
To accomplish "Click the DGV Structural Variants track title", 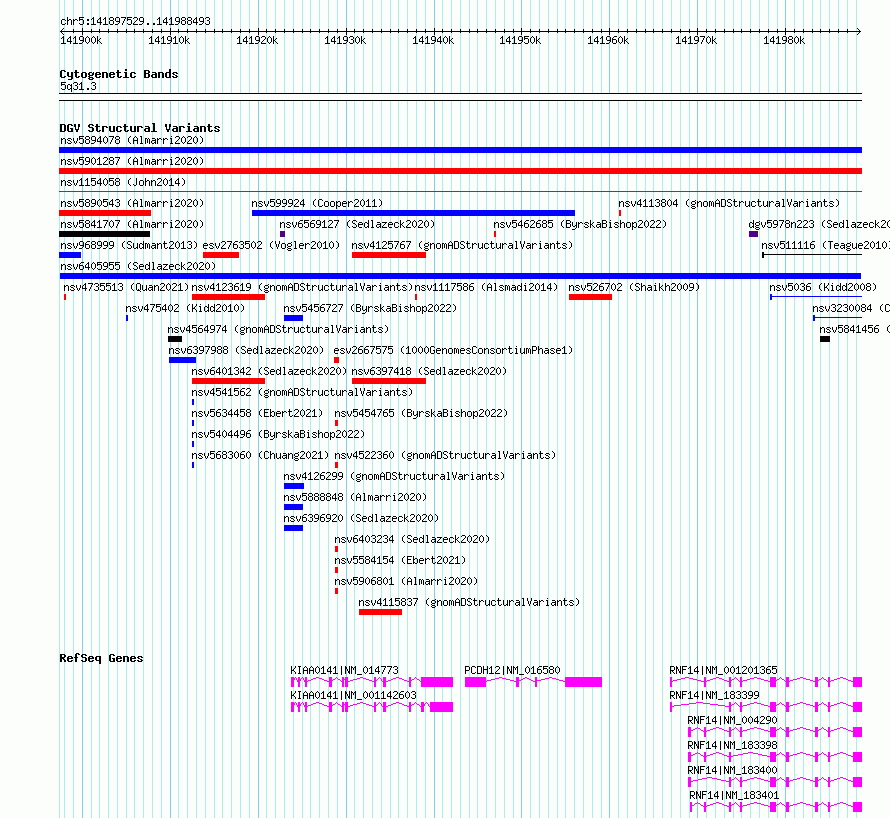I will 140,128.
